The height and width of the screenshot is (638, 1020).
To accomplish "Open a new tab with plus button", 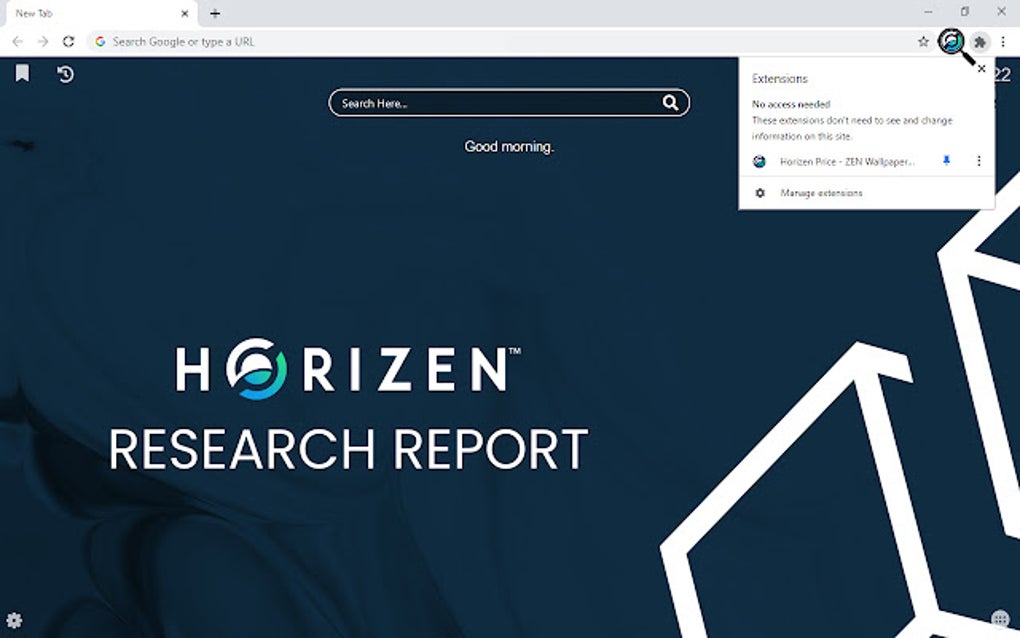I will point(215,13).
